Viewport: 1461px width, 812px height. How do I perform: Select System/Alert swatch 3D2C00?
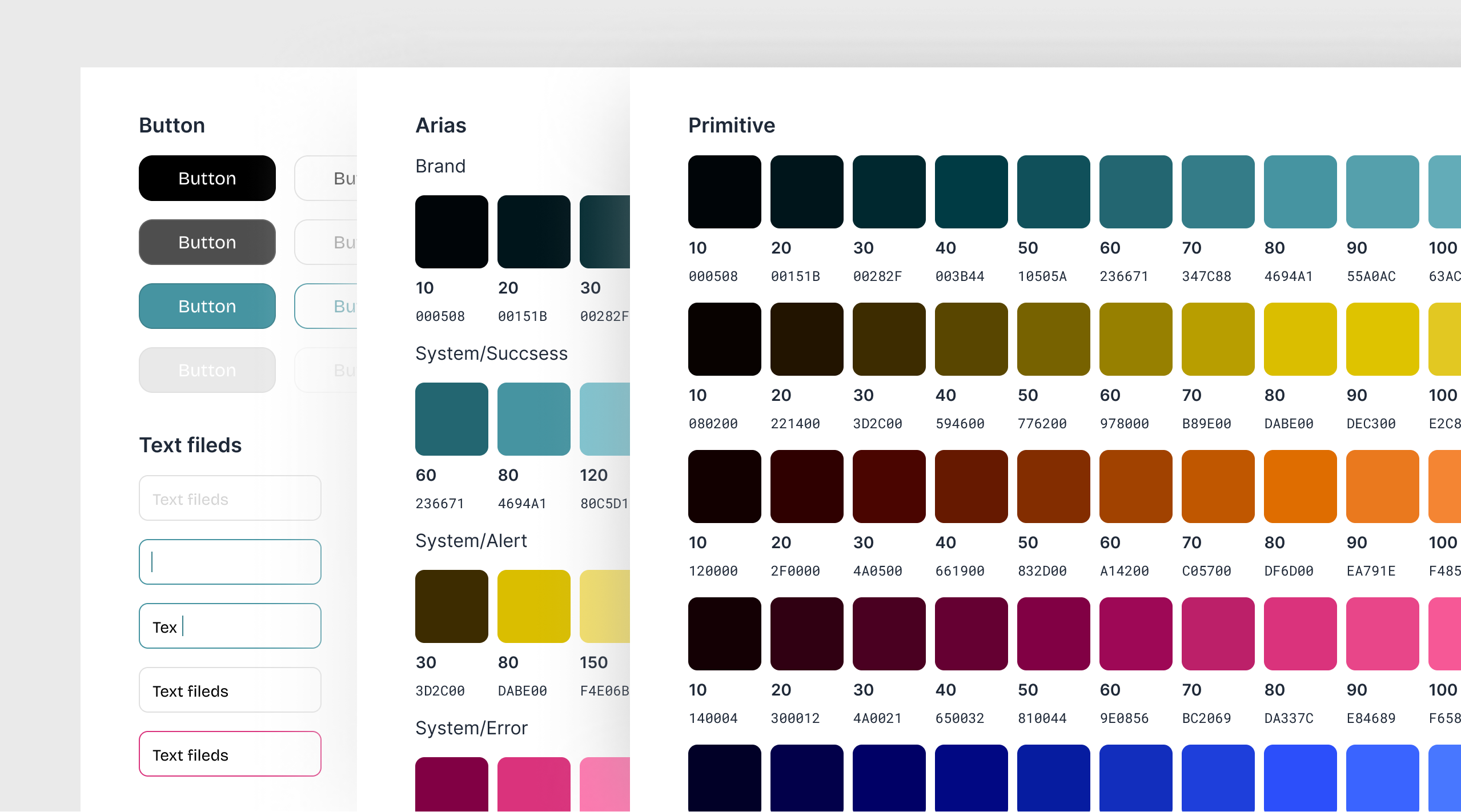[451, 606]
